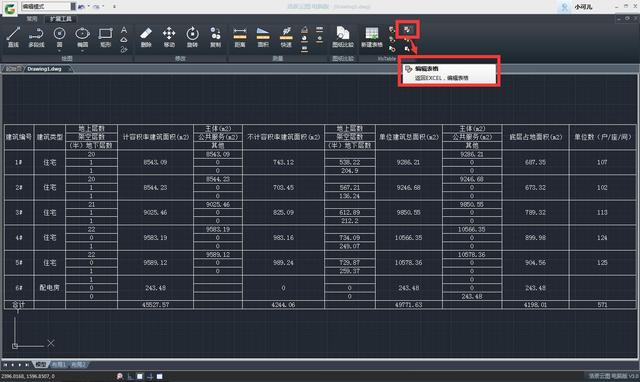
Task: Click the highlighted 编辑表格 edit table icon
Action: click(408, 29)
